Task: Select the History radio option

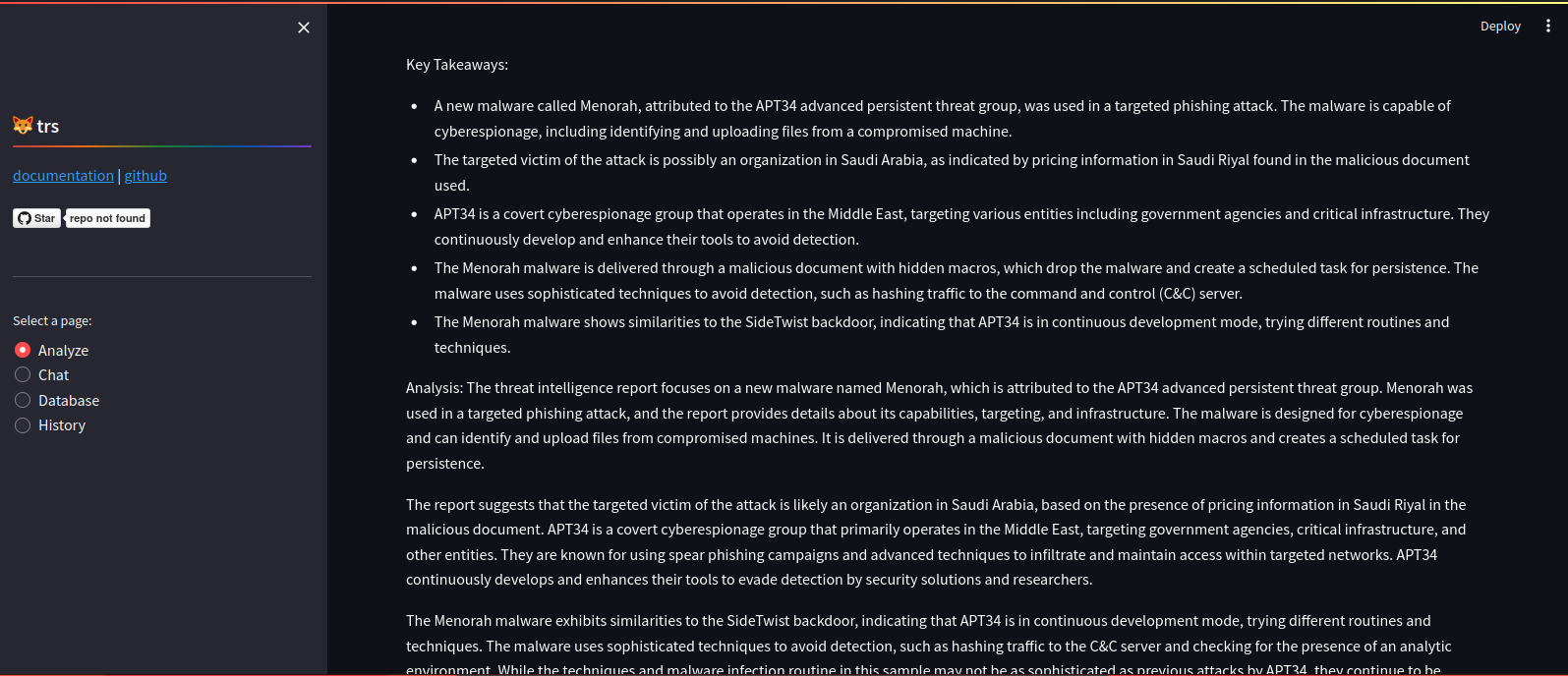Action: tap(23, 425)
